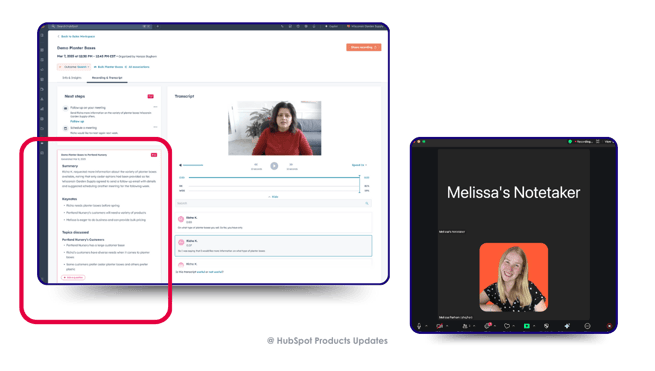Click the green share screen icon in Zoom
This screenshot has width=655, height=371.
[527, 326]
